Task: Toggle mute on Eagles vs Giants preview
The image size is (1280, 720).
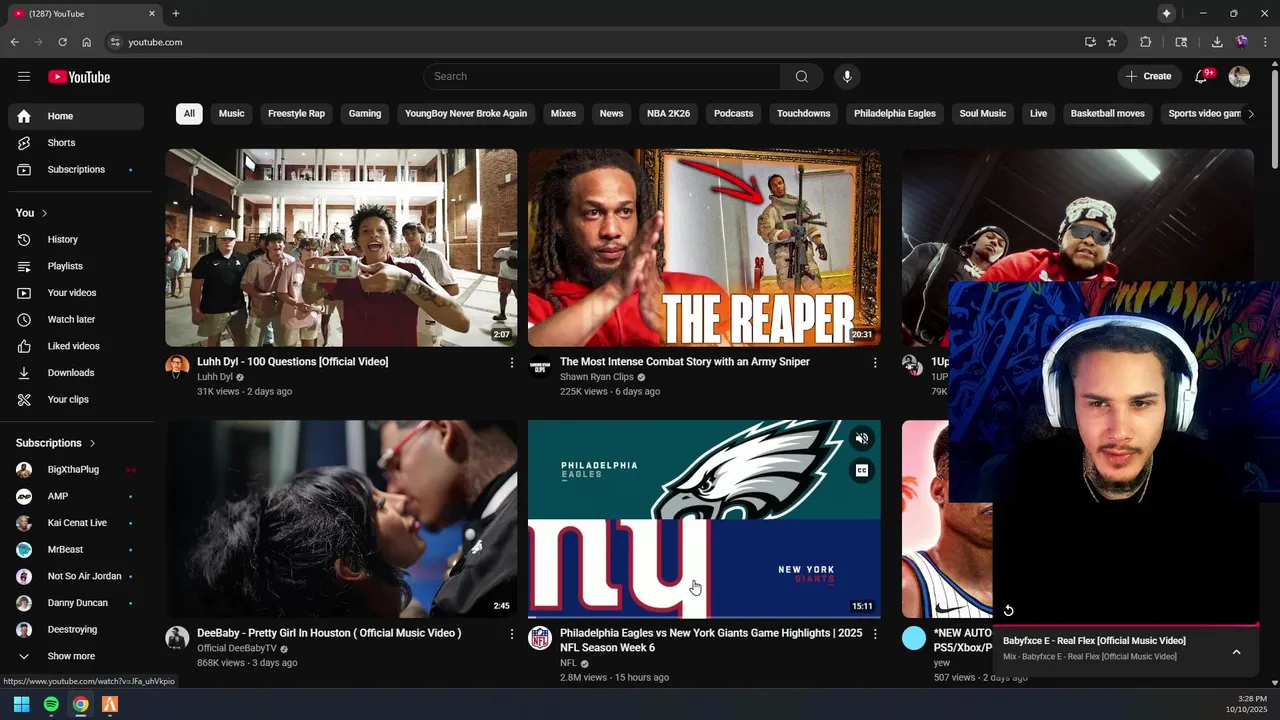Action: 861,438
